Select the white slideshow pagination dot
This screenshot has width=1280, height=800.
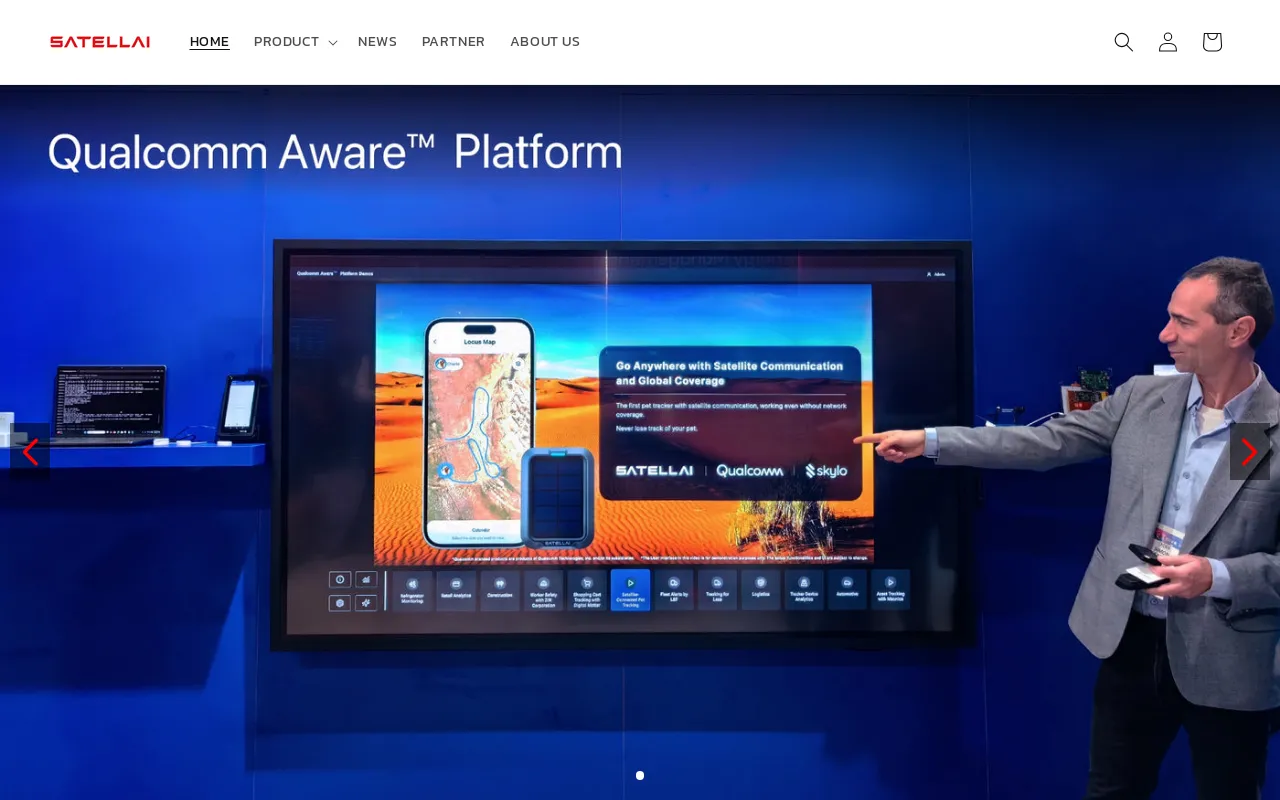[640, 775]
